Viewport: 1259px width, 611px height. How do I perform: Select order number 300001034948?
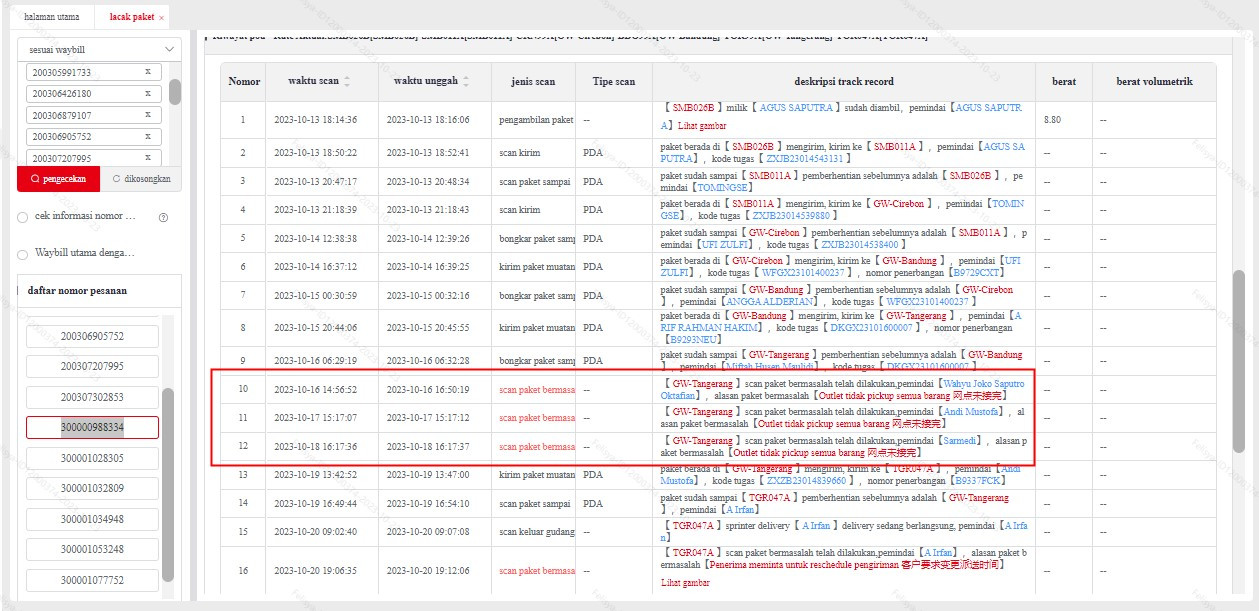(92, 519)
